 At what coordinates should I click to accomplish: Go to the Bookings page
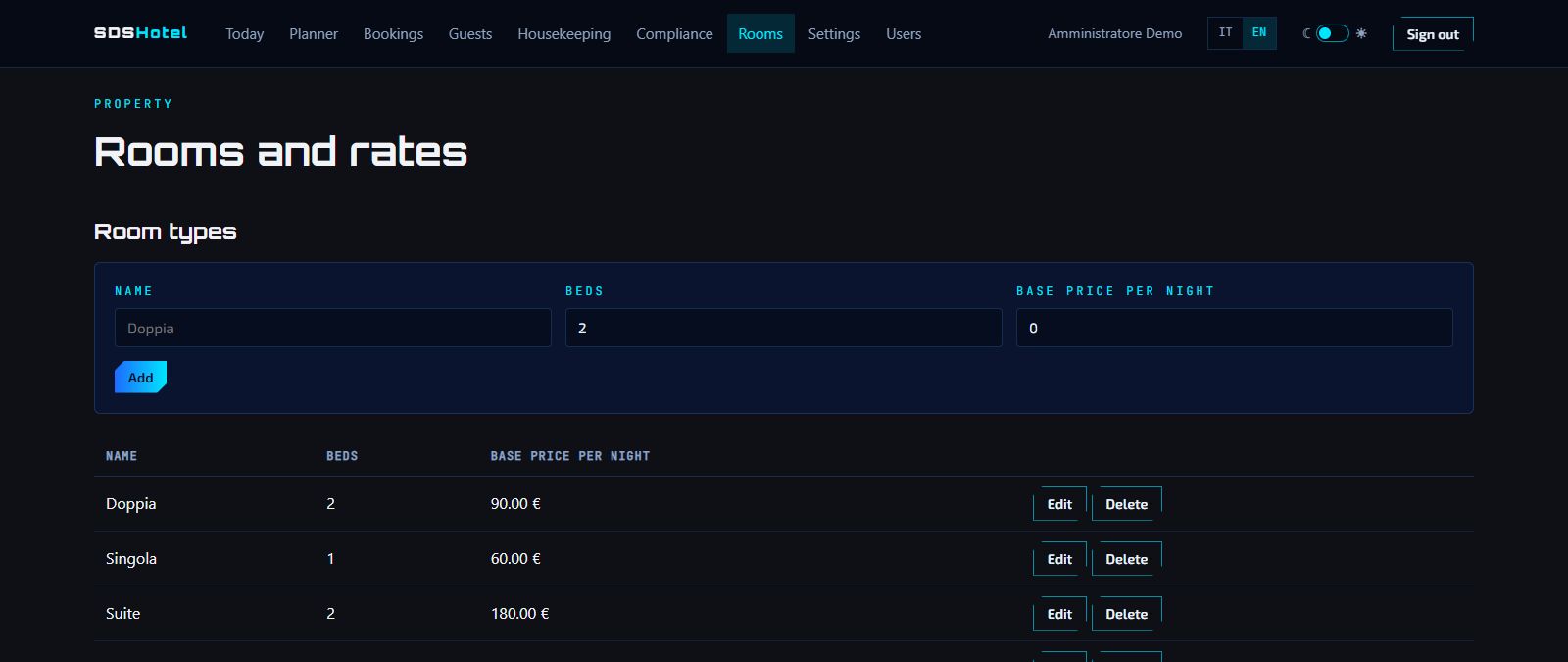(393, 33)
